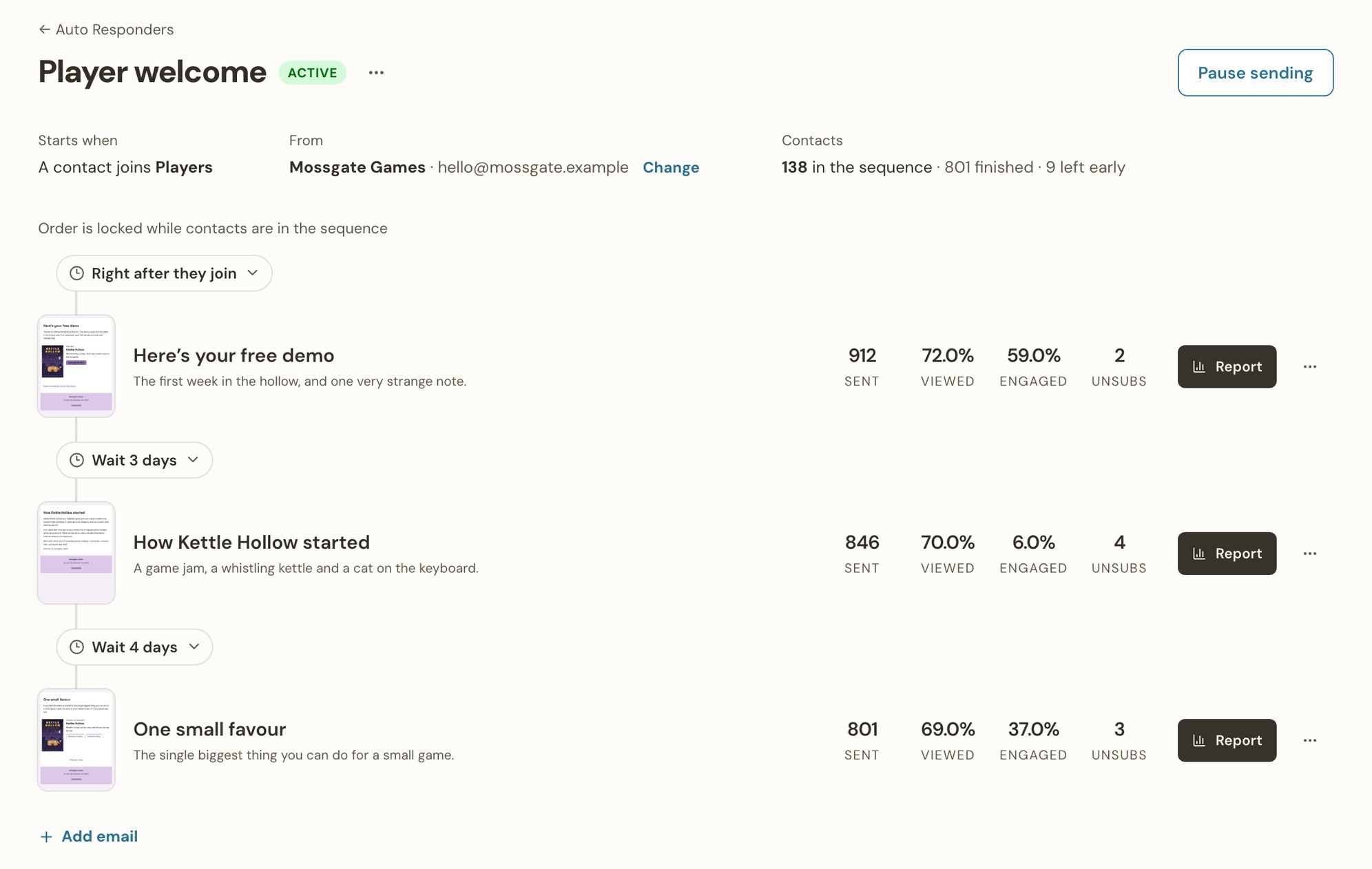Screen dimensions: 1372x869
Task: Open thumbnail of One small favour email
Action: [76, 740]
